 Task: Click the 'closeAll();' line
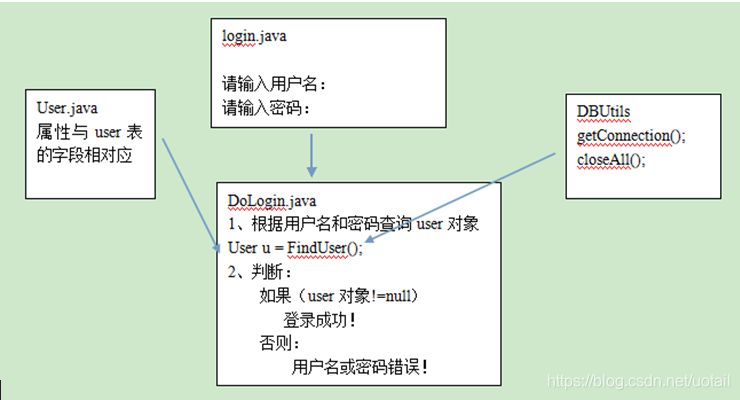pyautogui.click(x=611, y=160)
